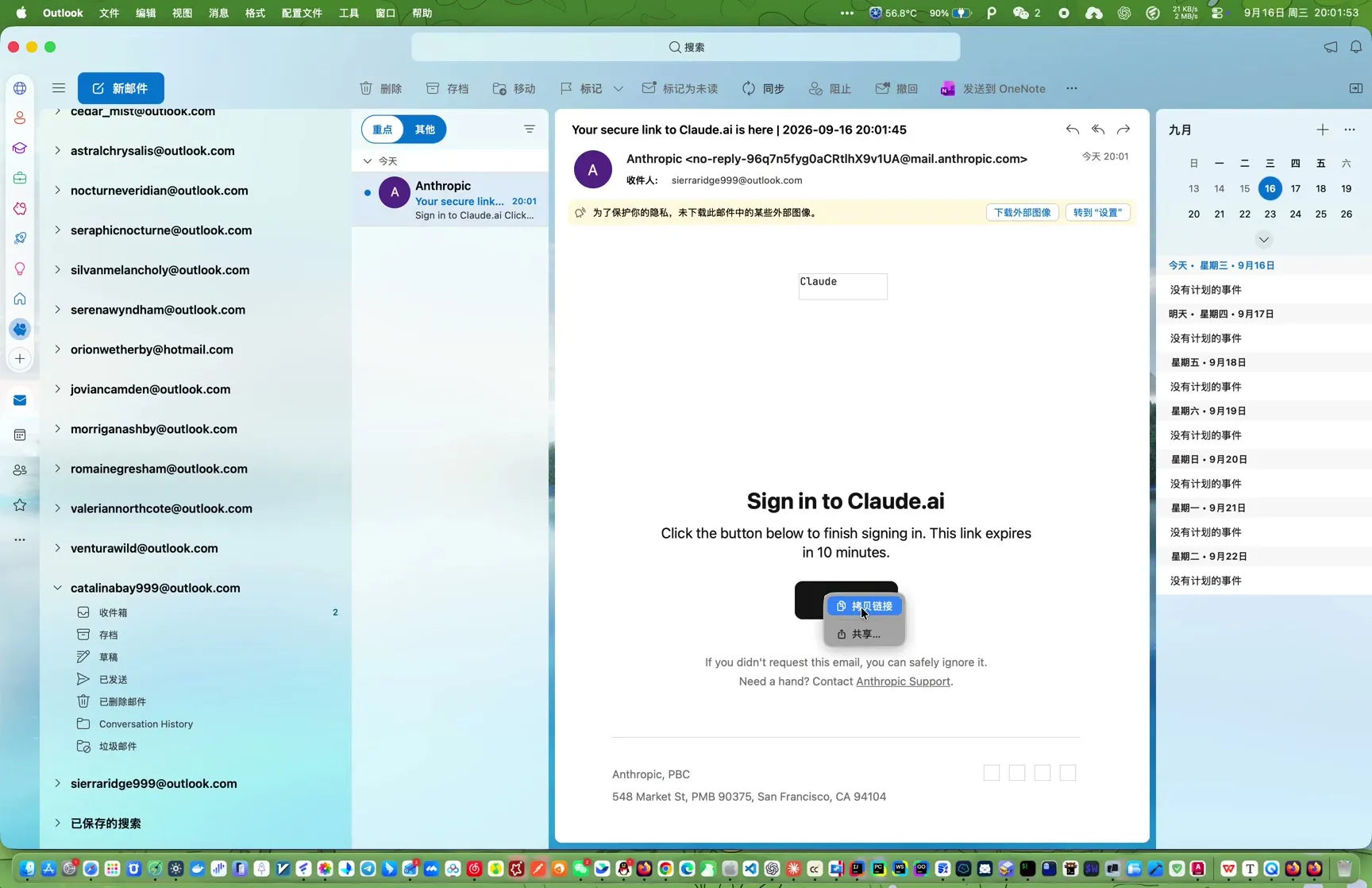Image resolution: width=1372 pixels, height=888 pixels.
Task: Click the search field at top
Action: click(686, 47)
